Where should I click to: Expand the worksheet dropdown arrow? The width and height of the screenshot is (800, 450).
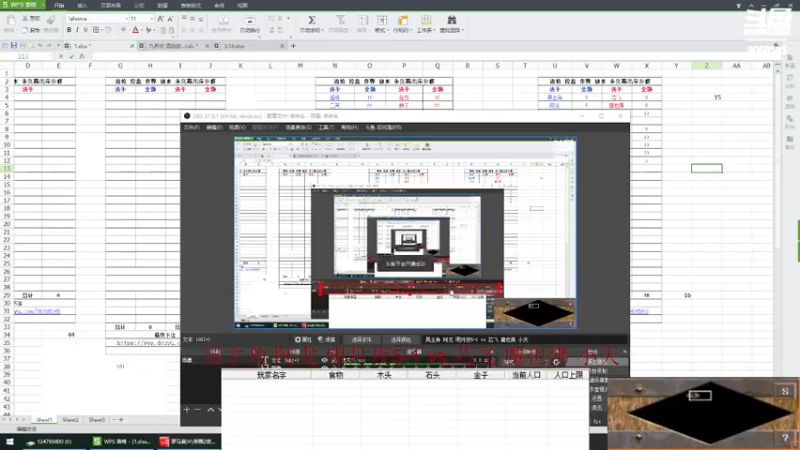434,31
